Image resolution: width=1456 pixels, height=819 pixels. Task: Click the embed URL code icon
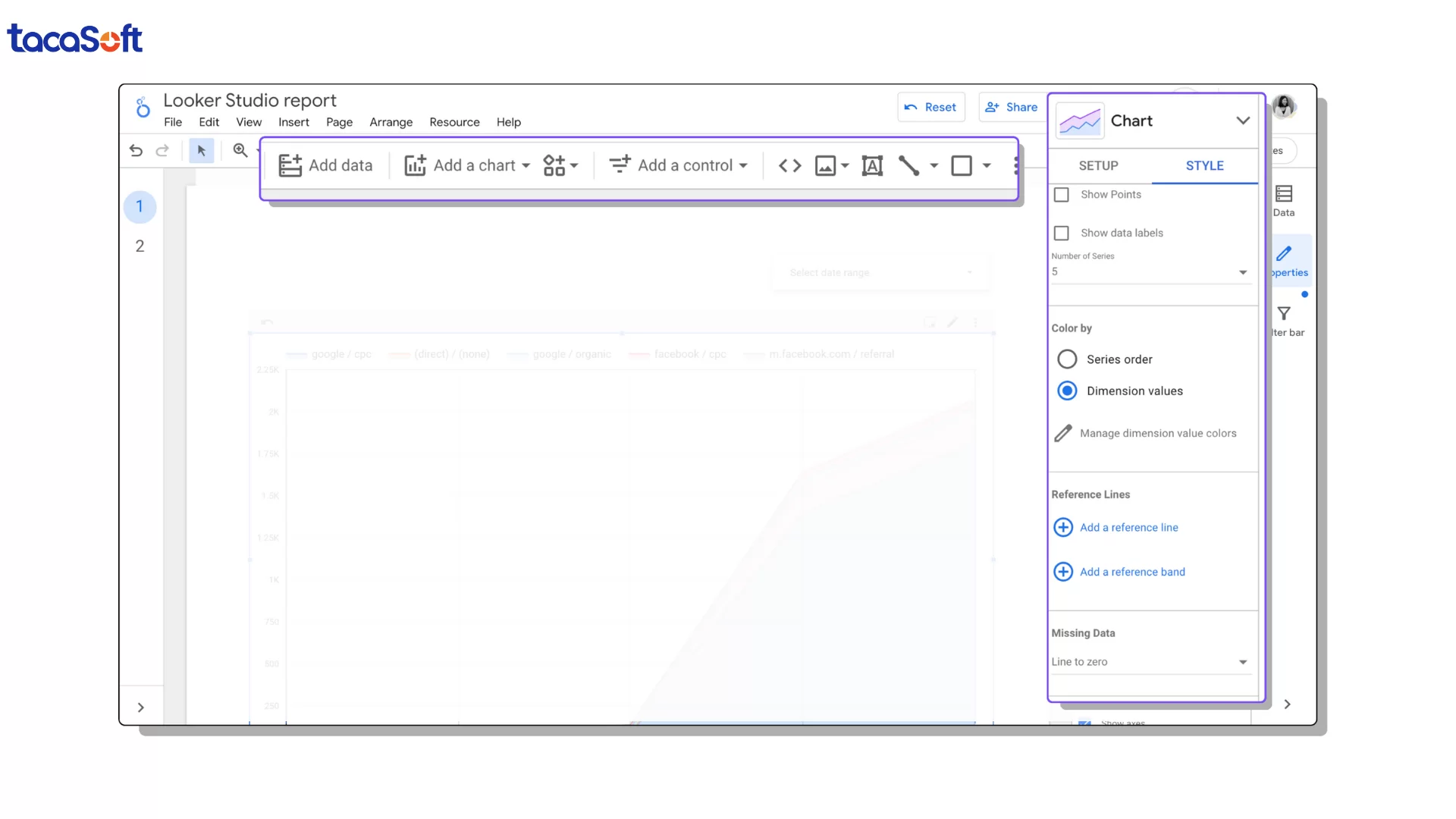coord(789,165)
